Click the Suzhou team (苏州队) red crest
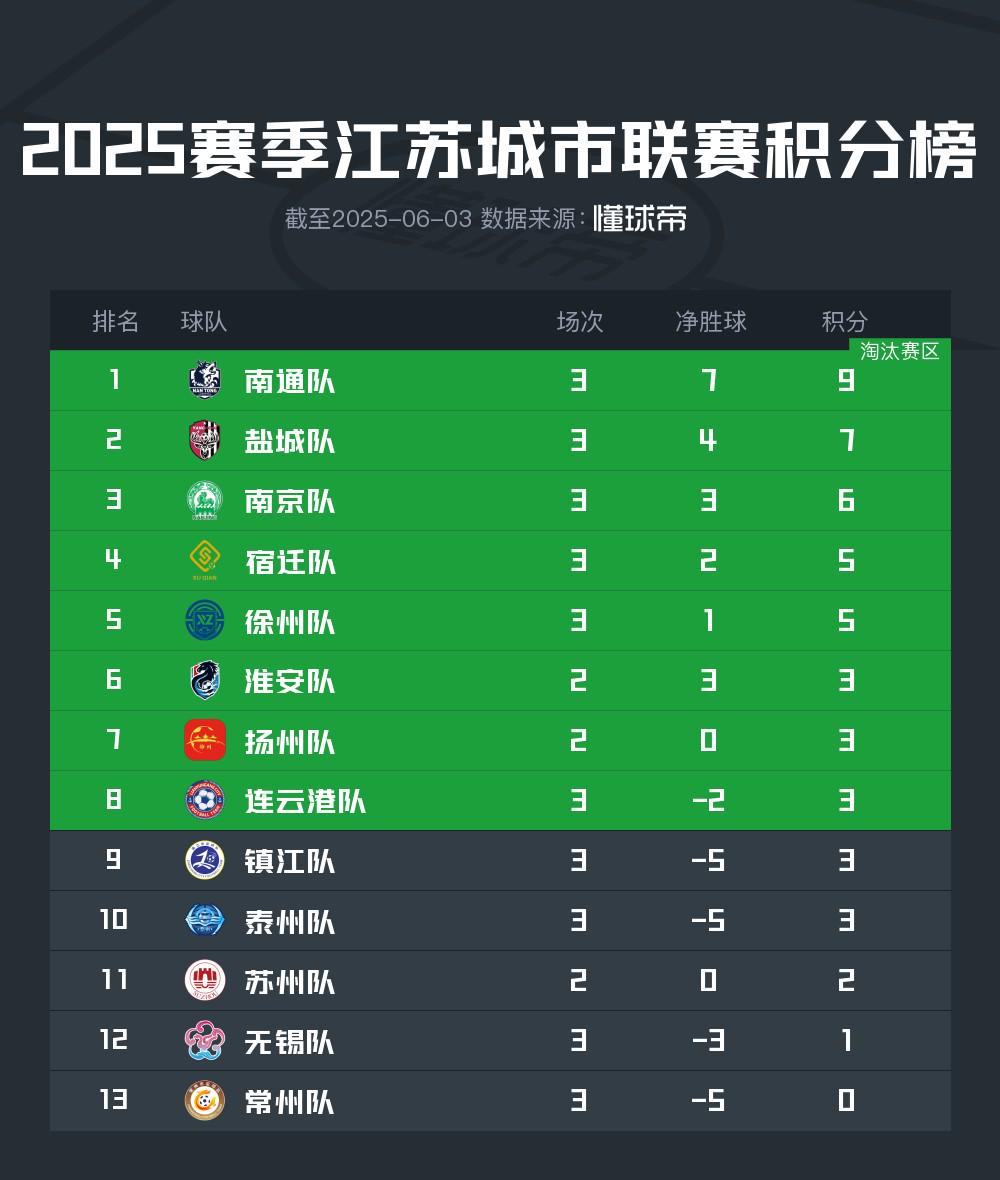 205,980
